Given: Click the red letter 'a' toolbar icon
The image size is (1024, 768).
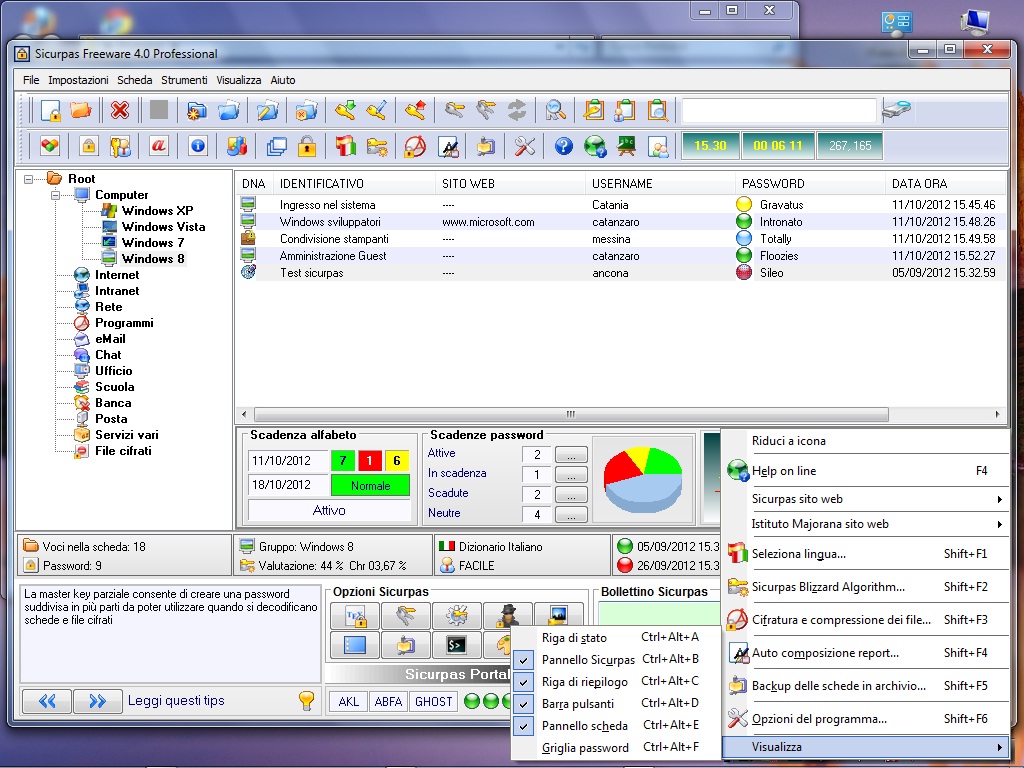Looking at the screenshot, I should 158,146.
